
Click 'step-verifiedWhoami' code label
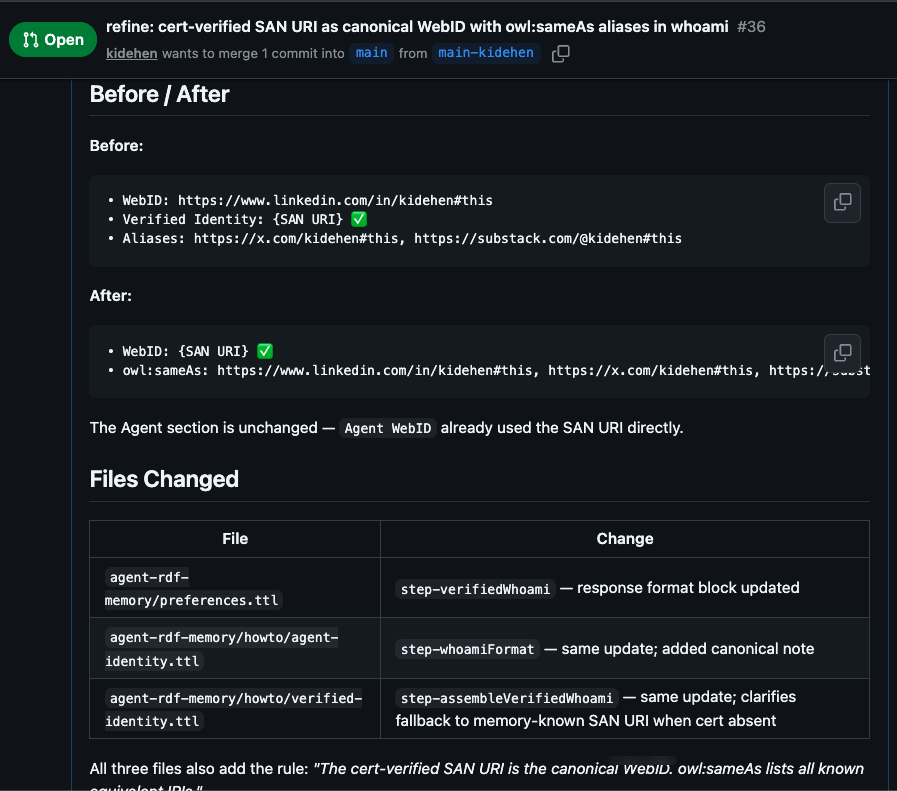[x=475, y=589]
